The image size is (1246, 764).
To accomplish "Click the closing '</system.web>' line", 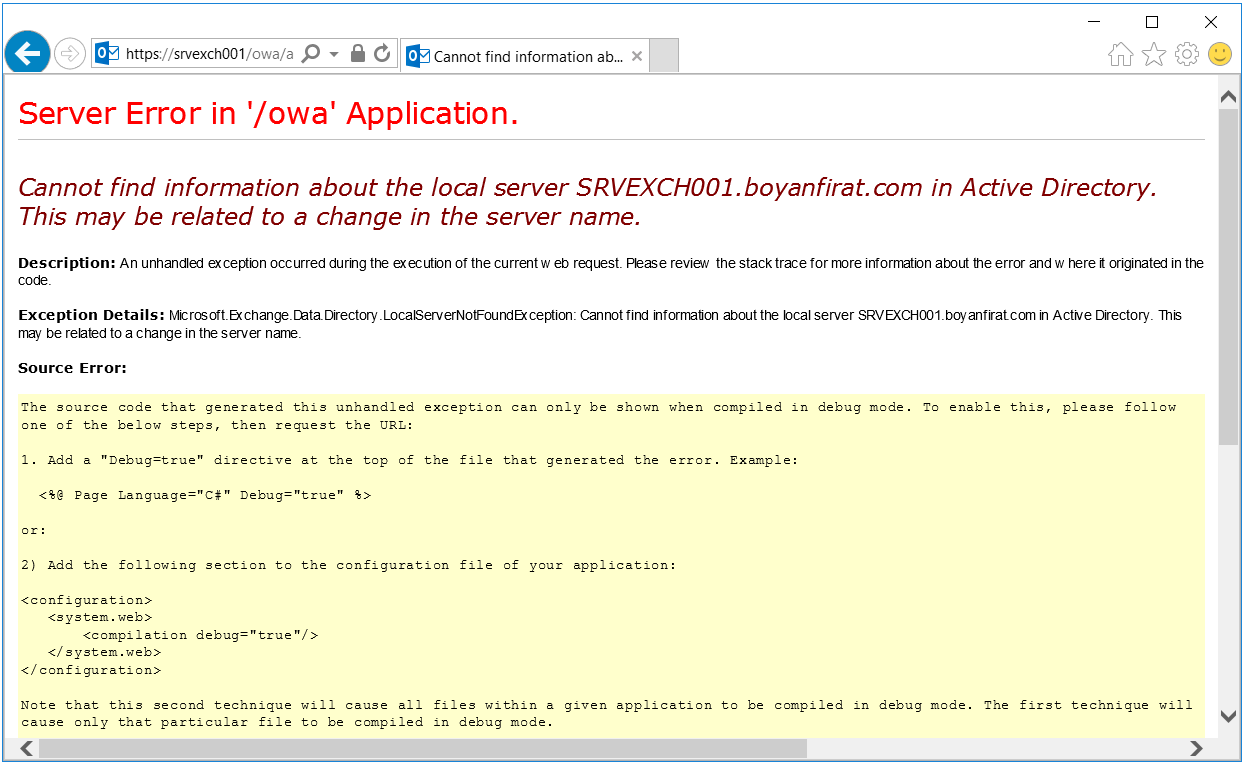I will click(x=104, y=652).
